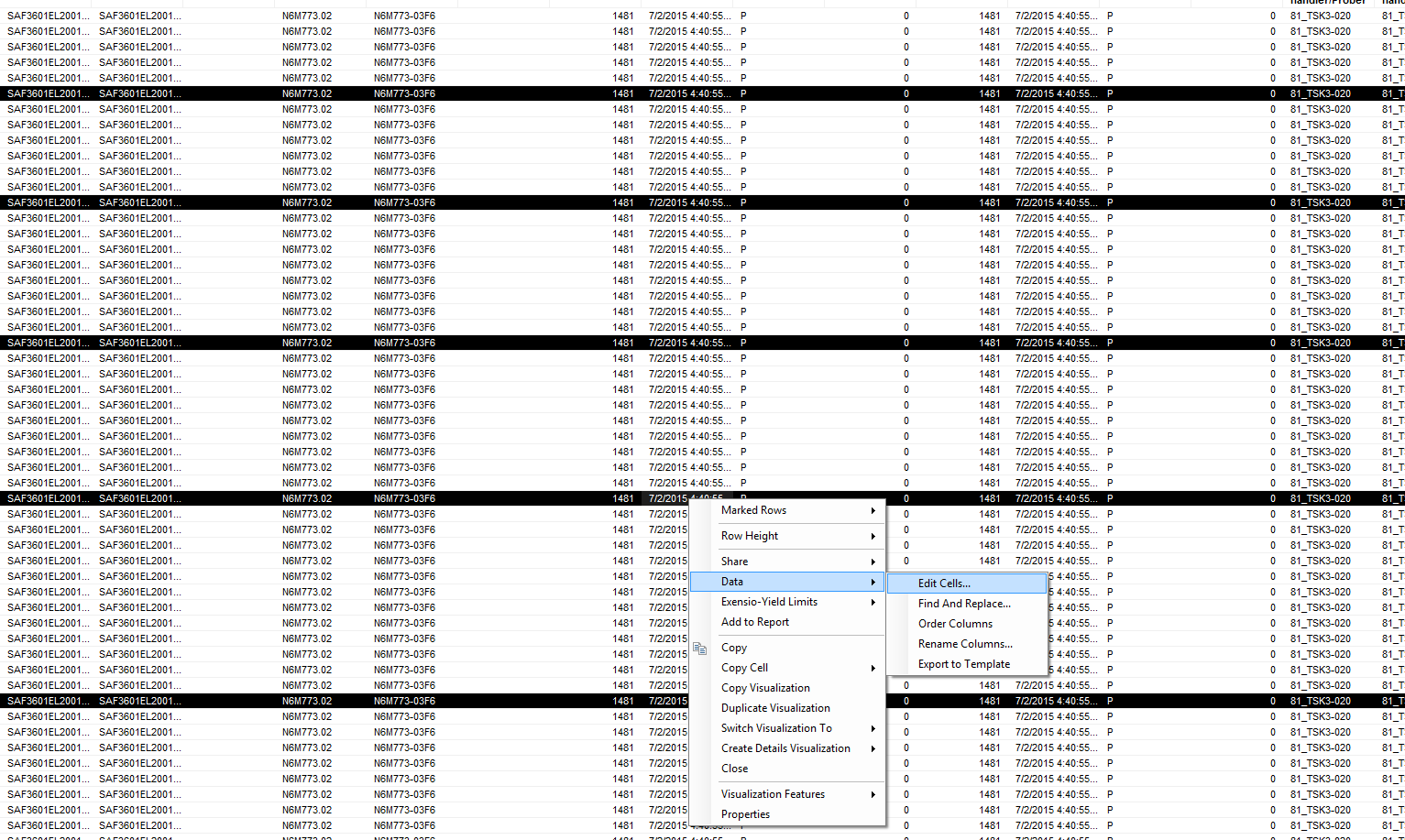Open Rename Columns dialog

(965, 644)
